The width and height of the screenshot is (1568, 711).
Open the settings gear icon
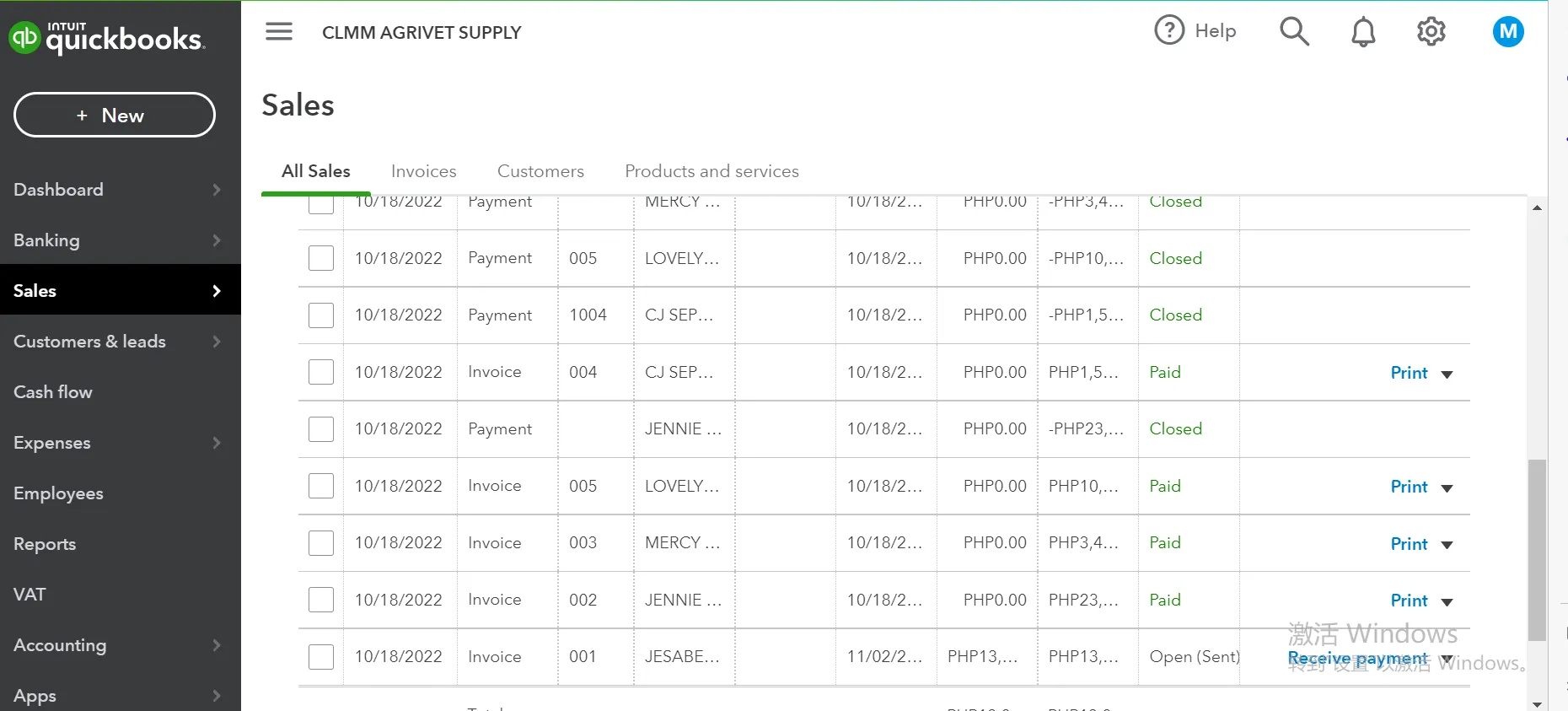click(x=1431, y=32)
